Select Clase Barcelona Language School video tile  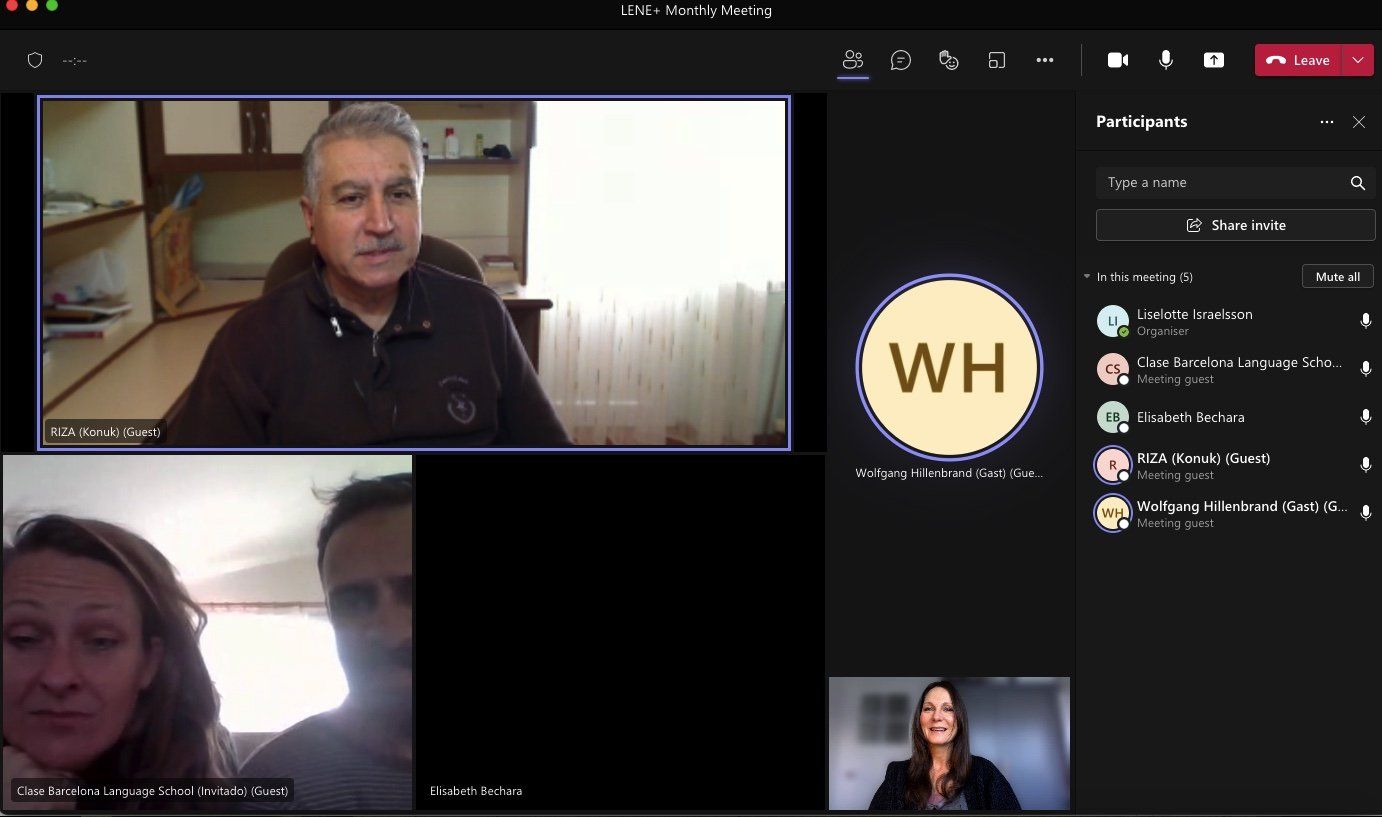click(207, 632)
